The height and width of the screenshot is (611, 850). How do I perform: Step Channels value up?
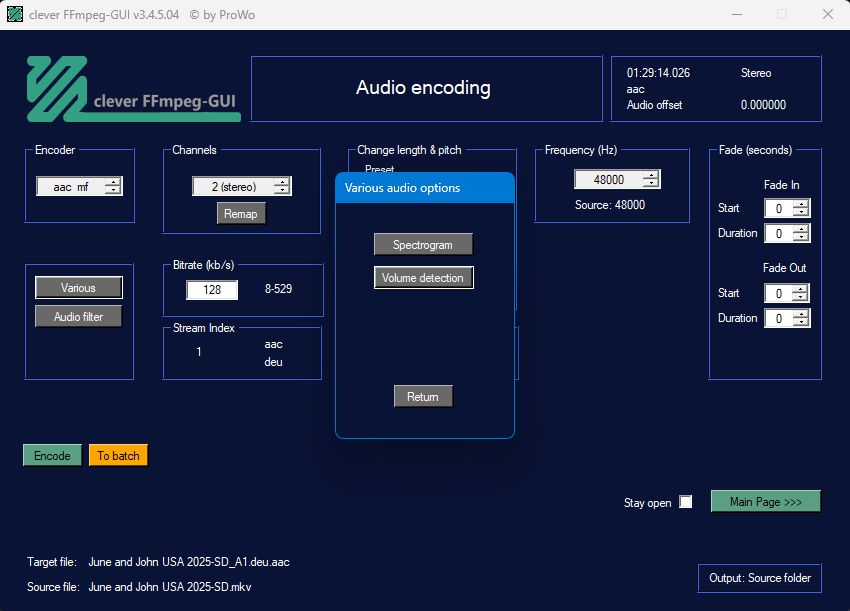(282, 182)
